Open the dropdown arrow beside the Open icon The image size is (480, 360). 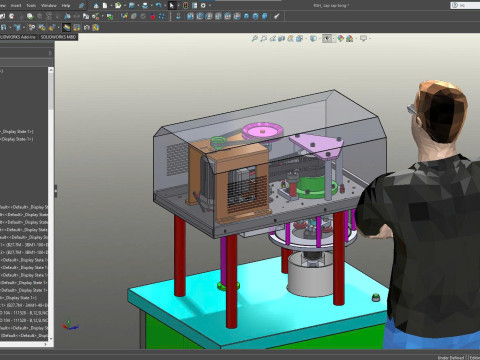[x=125, y=6]
